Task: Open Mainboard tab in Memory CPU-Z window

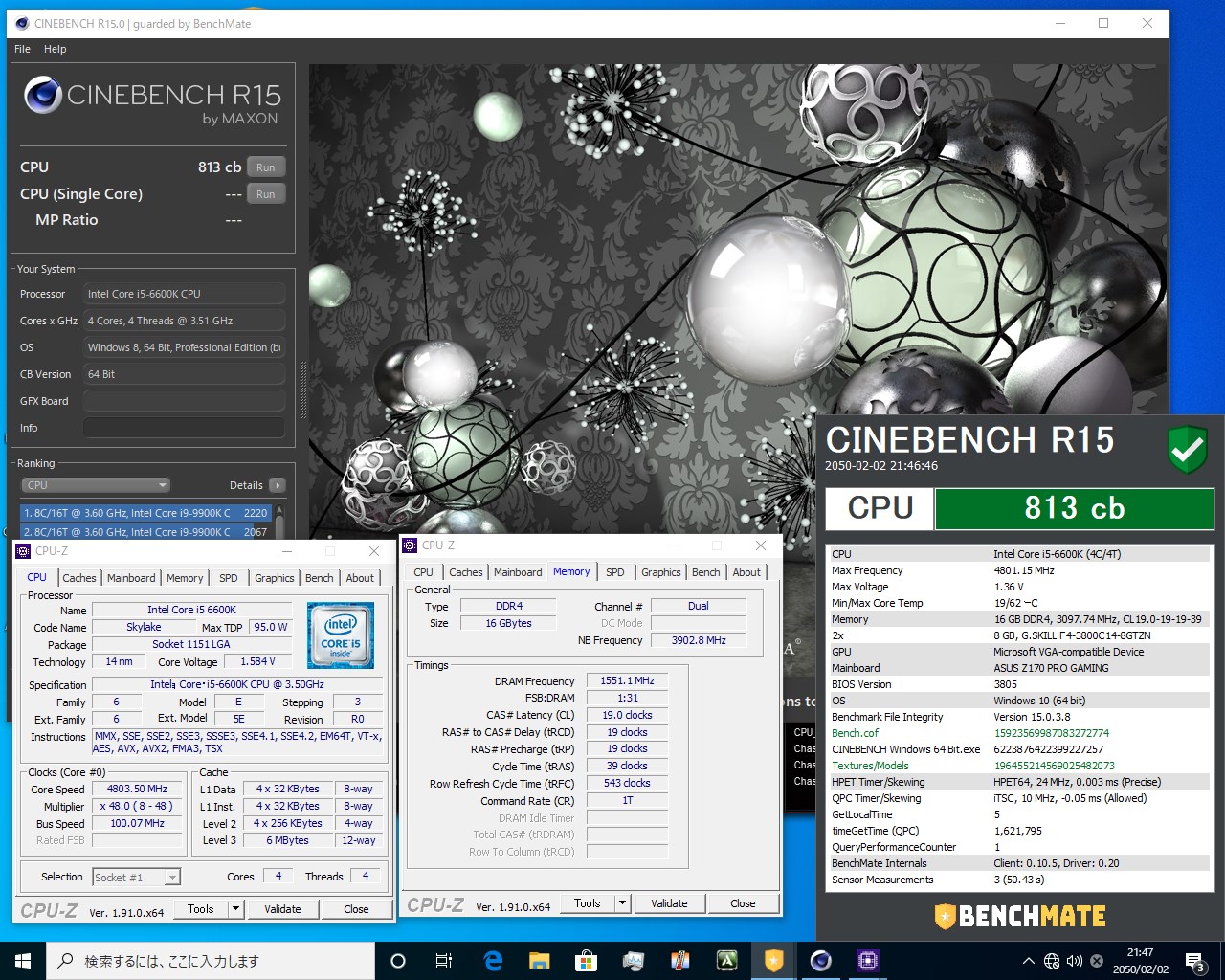Action: click(518, 572)
